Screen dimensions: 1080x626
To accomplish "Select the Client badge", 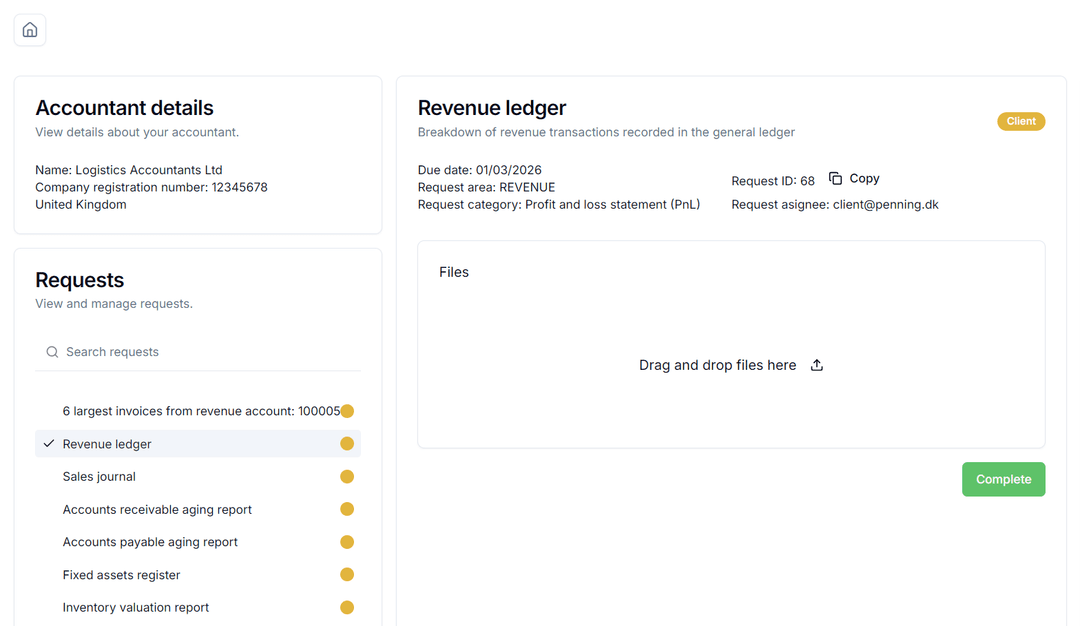I will tap(1020, 122).
